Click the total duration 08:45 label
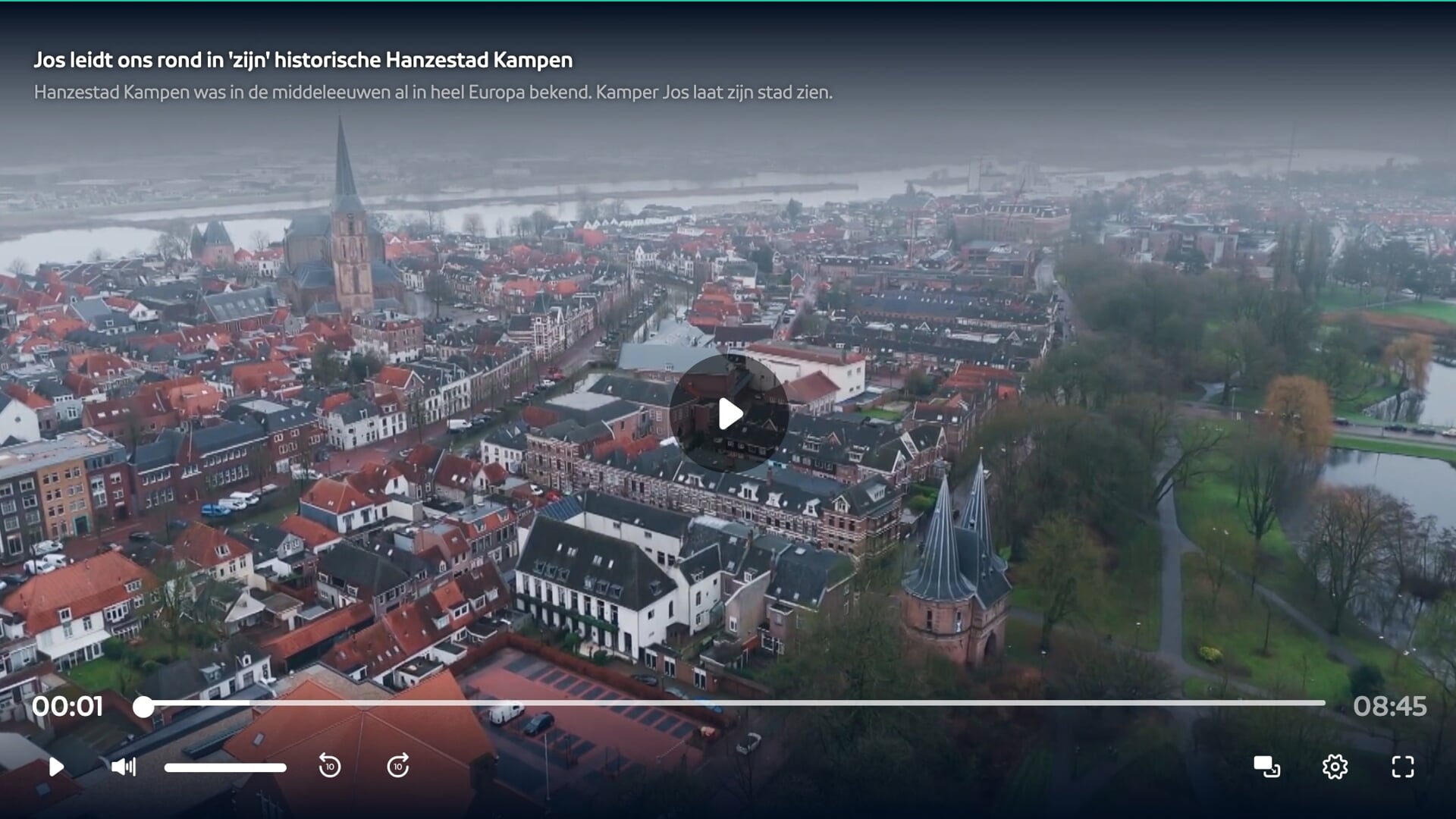1456x819 pixels. pyautogui.click(x=1390, y=706)
